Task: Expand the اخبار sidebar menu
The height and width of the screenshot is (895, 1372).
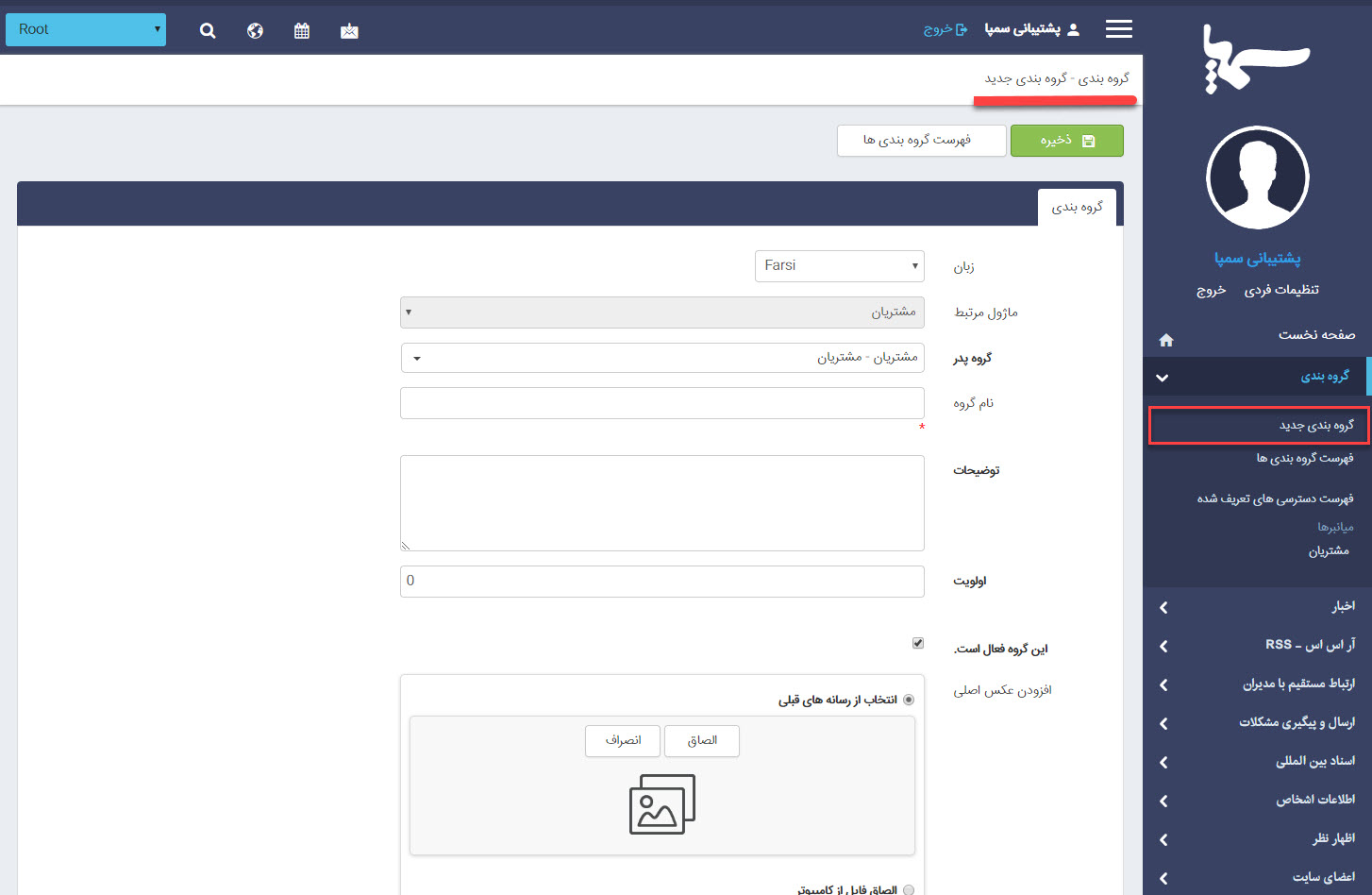Action: pyautogui.click(x=1256, y=605)
